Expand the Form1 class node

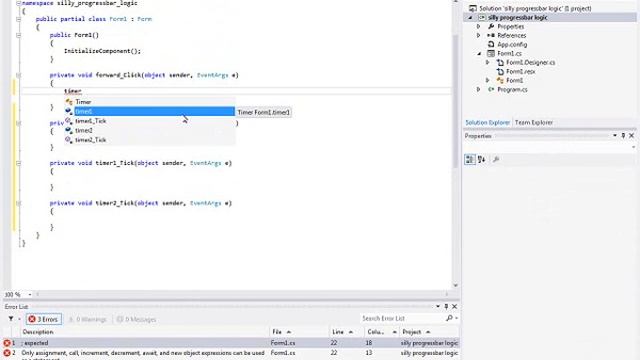pyautogui.click(x=488, y=80)
